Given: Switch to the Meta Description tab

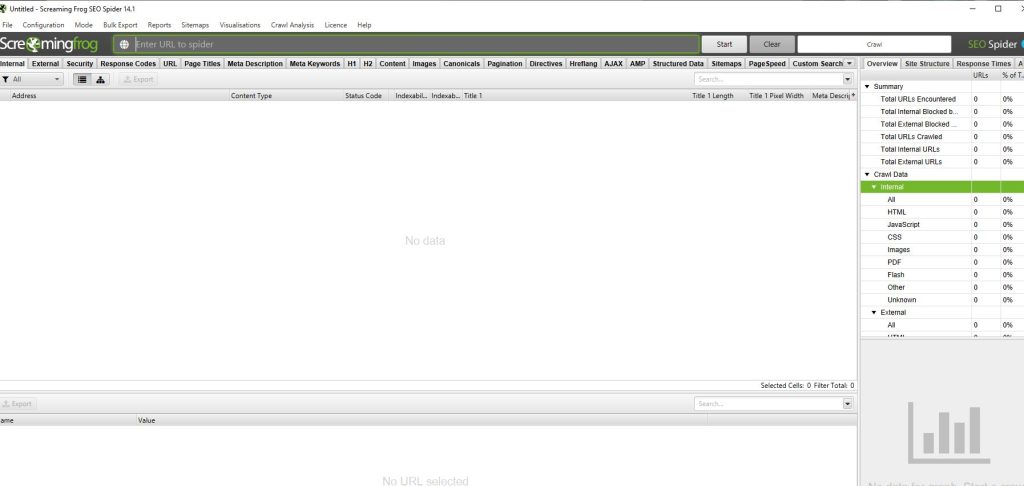Looking at the screenshot, I should point(255,63).
